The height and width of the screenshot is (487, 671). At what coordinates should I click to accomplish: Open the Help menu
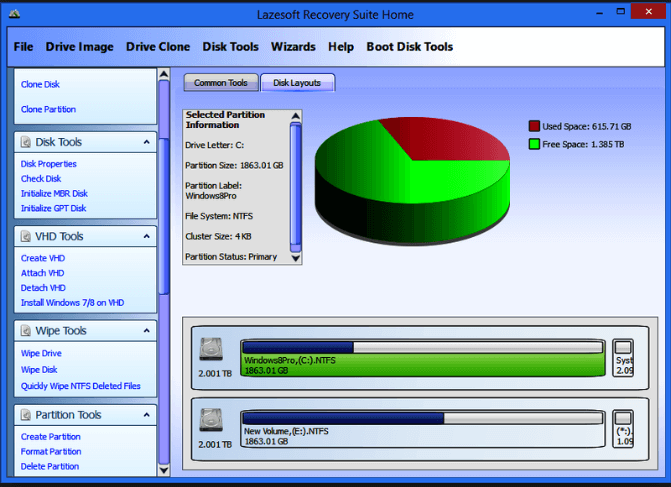click(341, 47)
